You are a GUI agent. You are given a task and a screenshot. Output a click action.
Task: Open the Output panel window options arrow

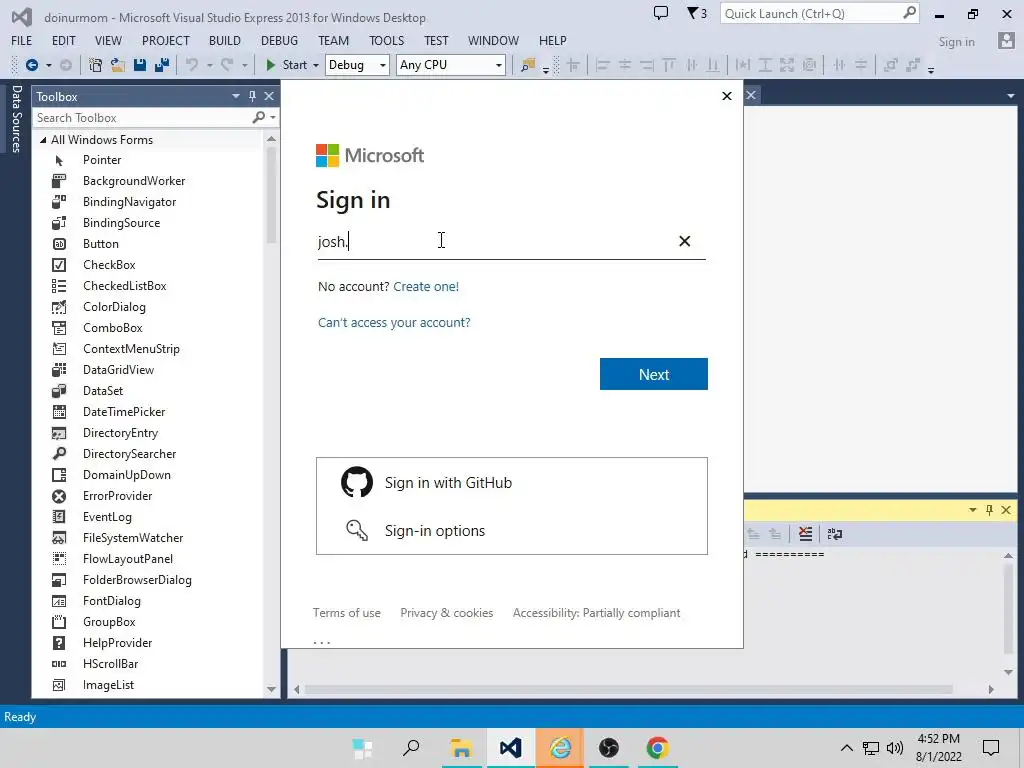(x=972, y=510)
